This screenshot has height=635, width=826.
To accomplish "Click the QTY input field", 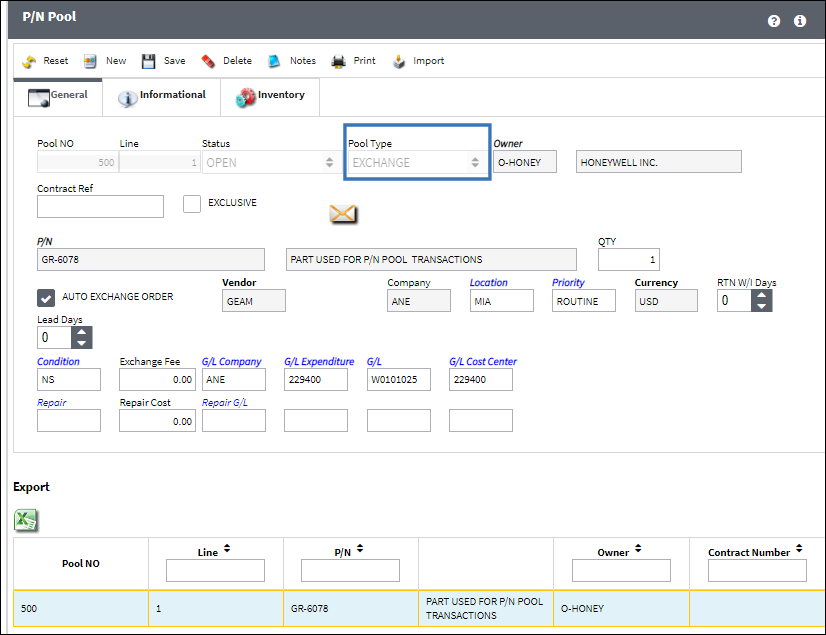I will 628,259.
